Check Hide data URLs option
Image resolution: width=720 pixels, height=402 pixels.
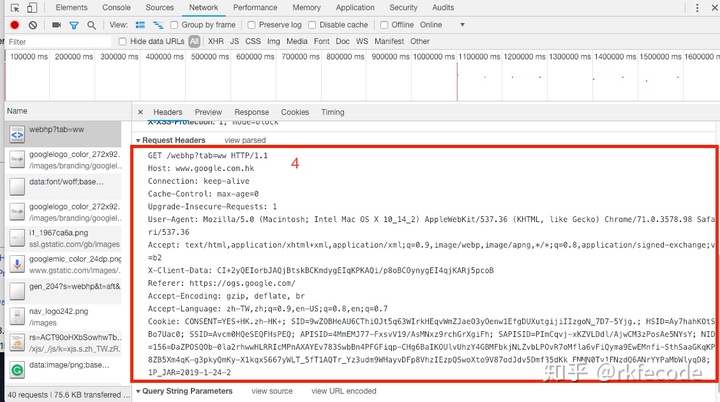pyautogui.click(x=123, y=41)
